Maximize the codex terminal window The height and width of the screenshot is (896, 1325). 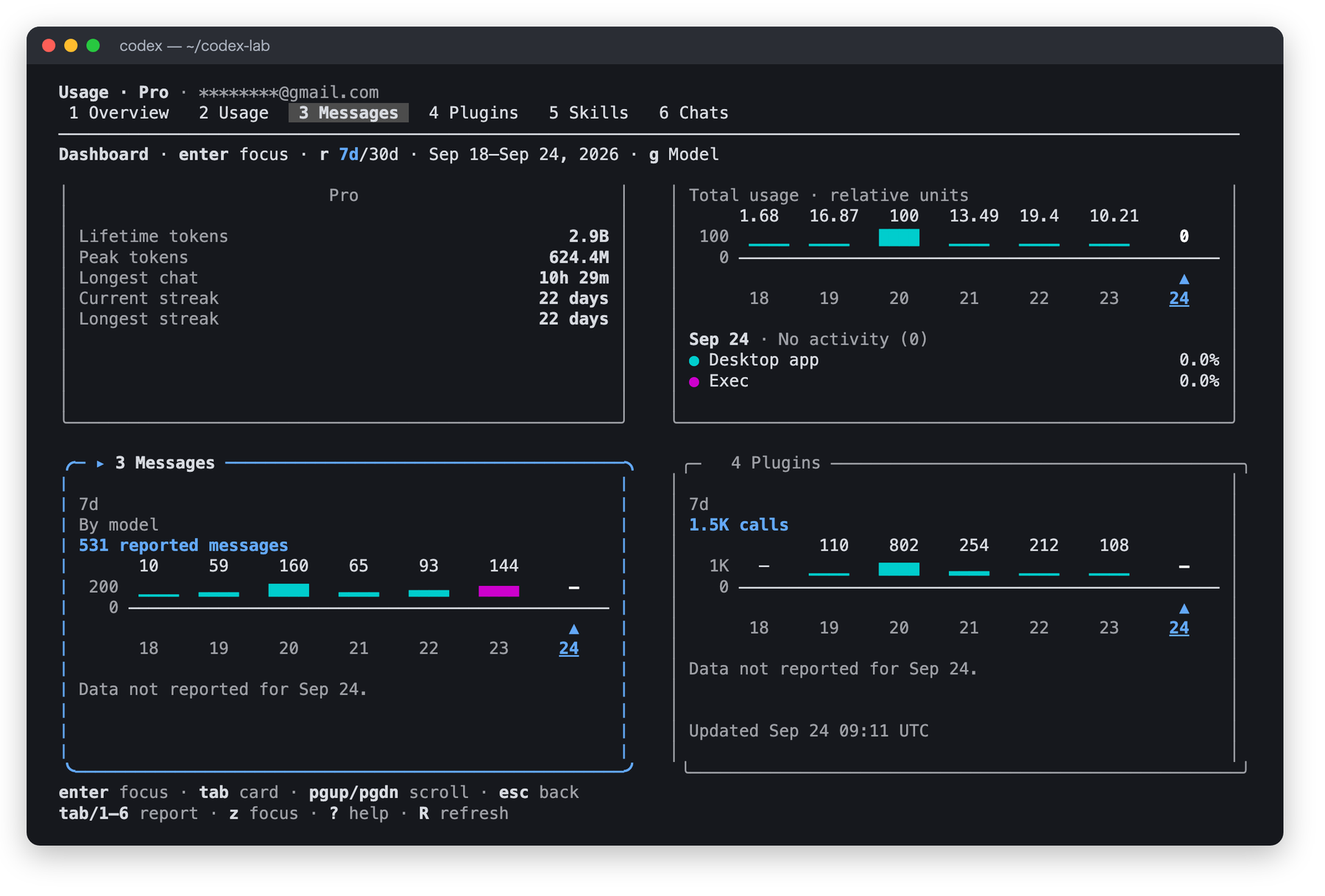(93, 46)
